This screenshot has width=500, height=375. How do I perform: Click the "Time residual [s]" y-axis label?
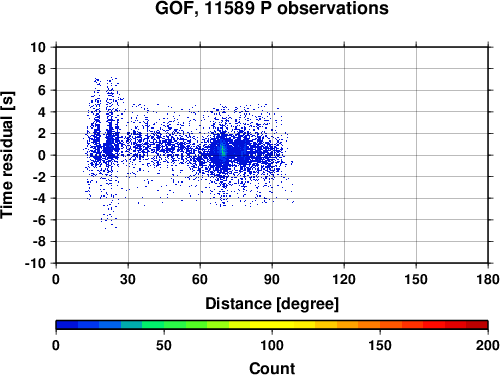7,155
